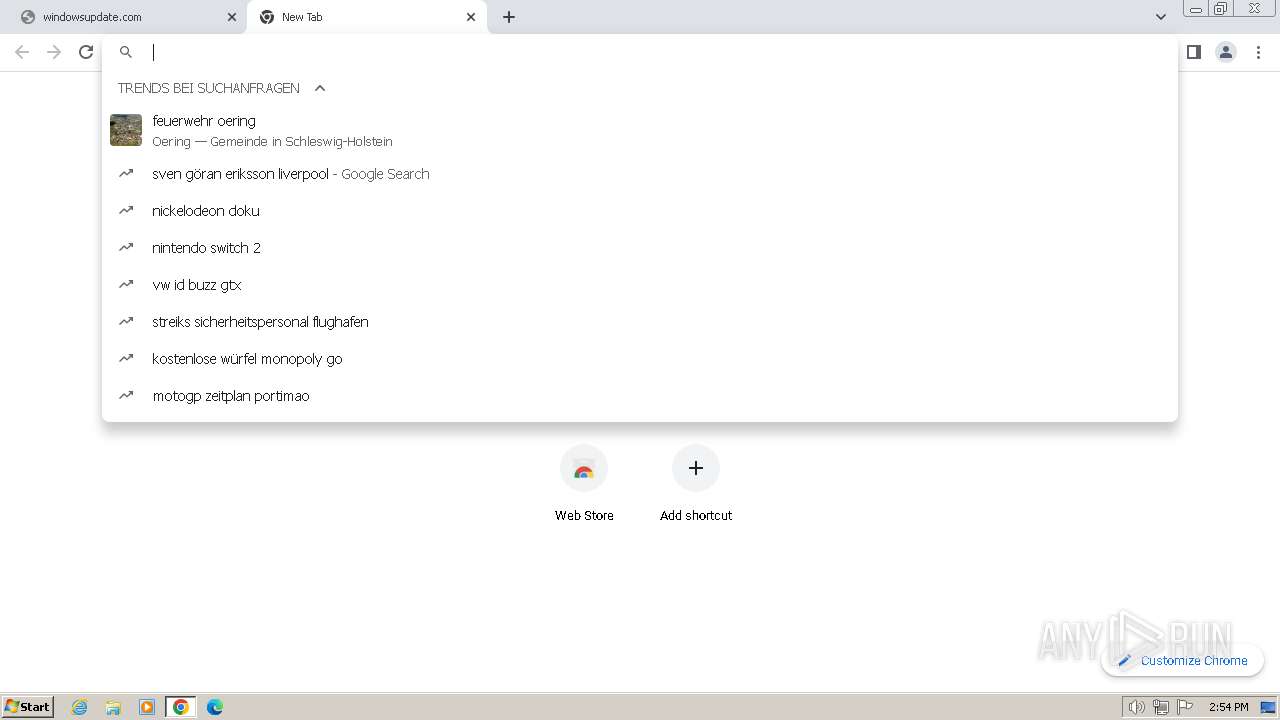The width and height of the screenshot is (1280, 720).
Task: Open File Explorer from the taskbar
Action: pyautogui.click(x=113, y=707)
